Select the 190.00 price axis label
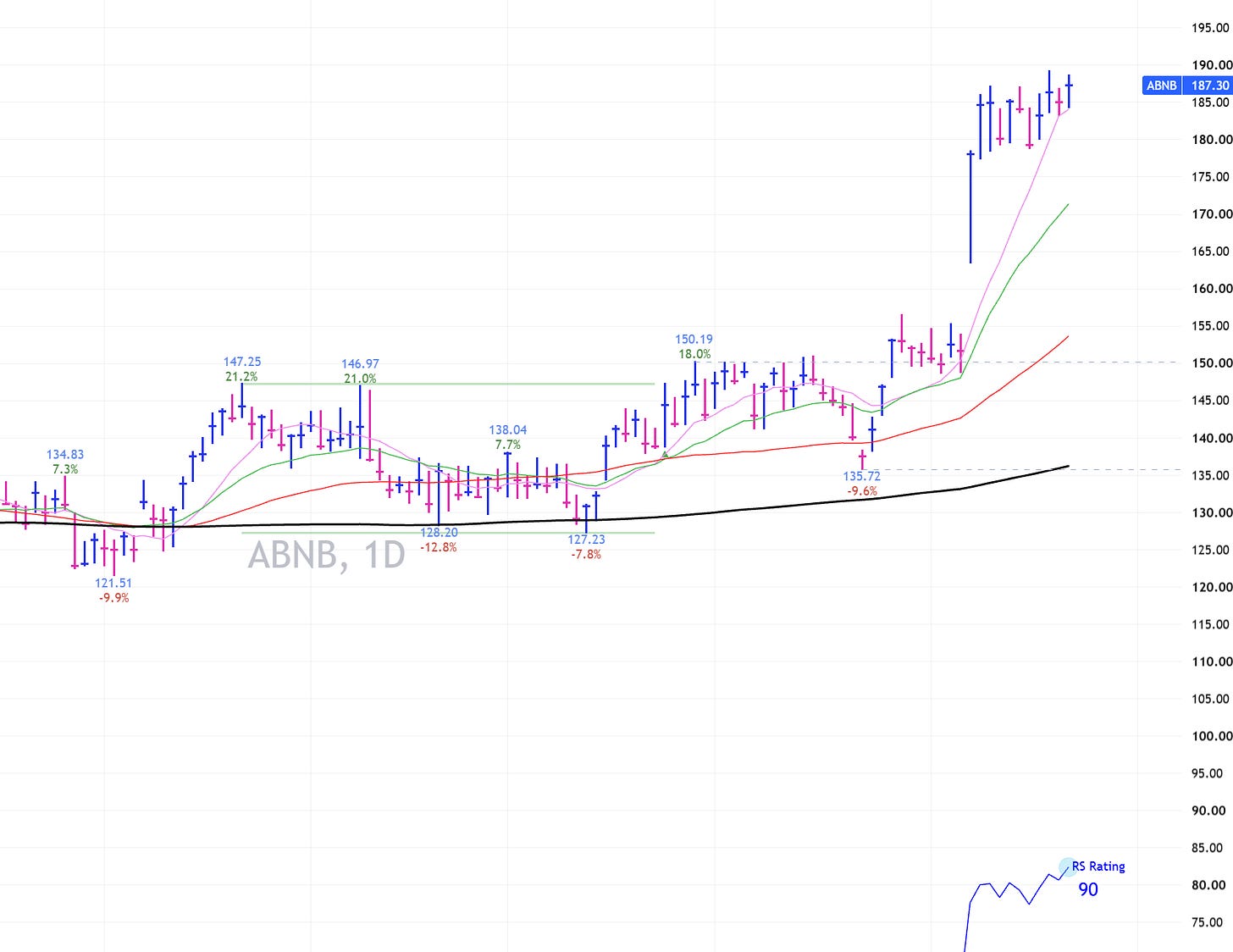 pos(1211,65)
